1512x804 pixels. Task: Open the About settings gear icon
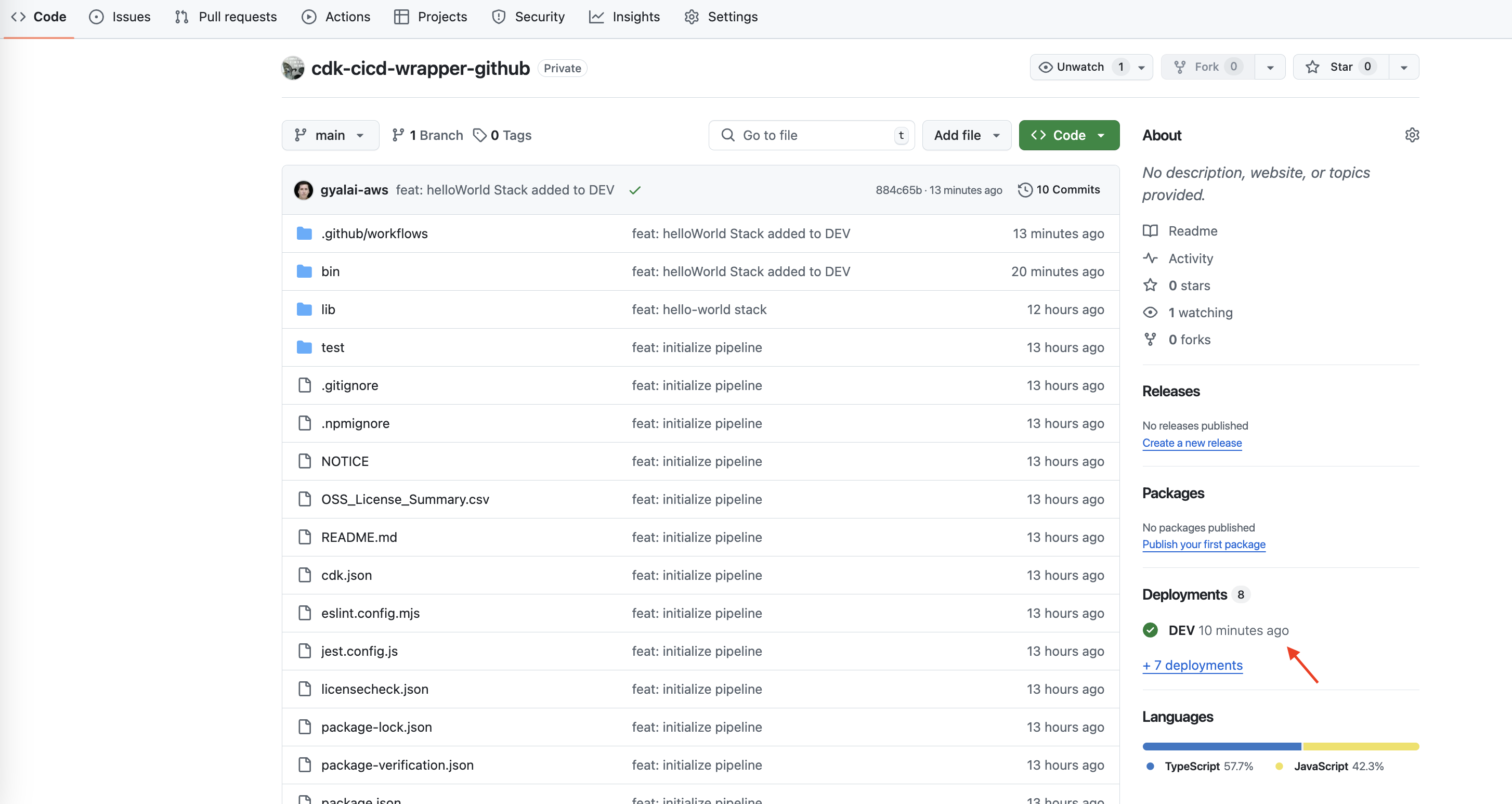[x=1412, y=135]
